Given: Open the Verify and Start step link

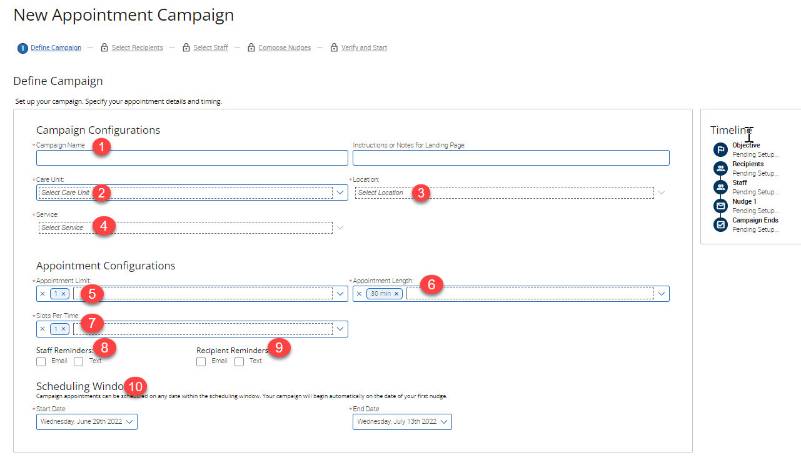Looking at the screenshot, I should point(364,48).
